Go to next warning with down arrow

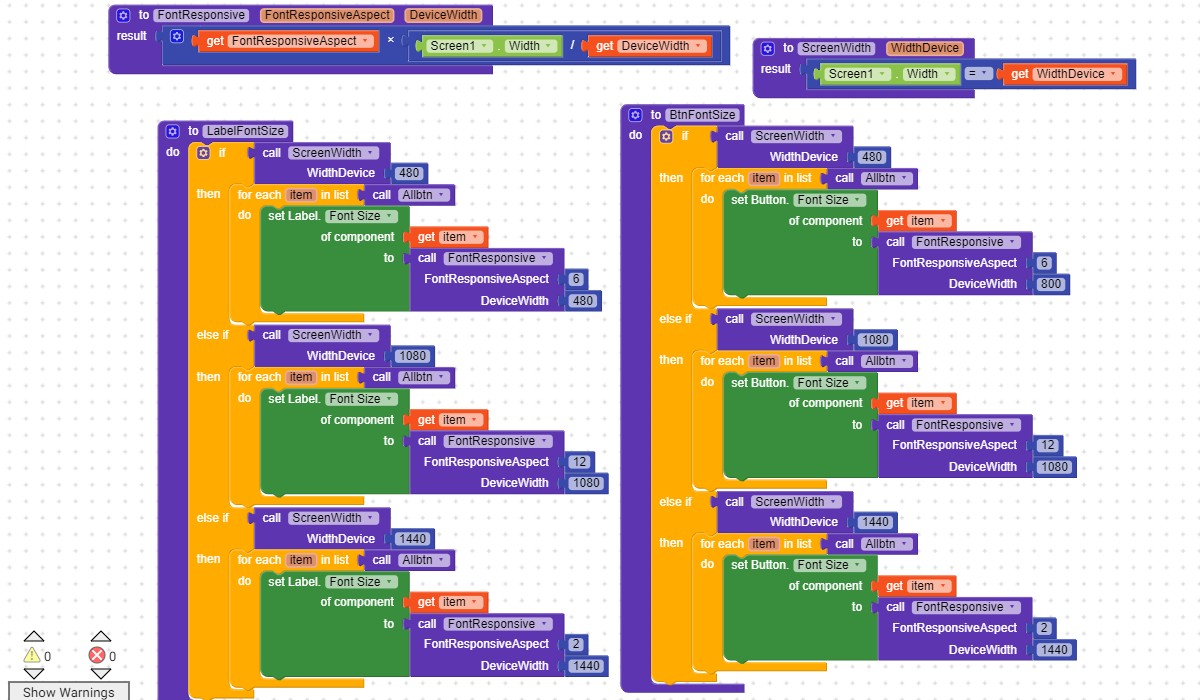tap(33, 673)
